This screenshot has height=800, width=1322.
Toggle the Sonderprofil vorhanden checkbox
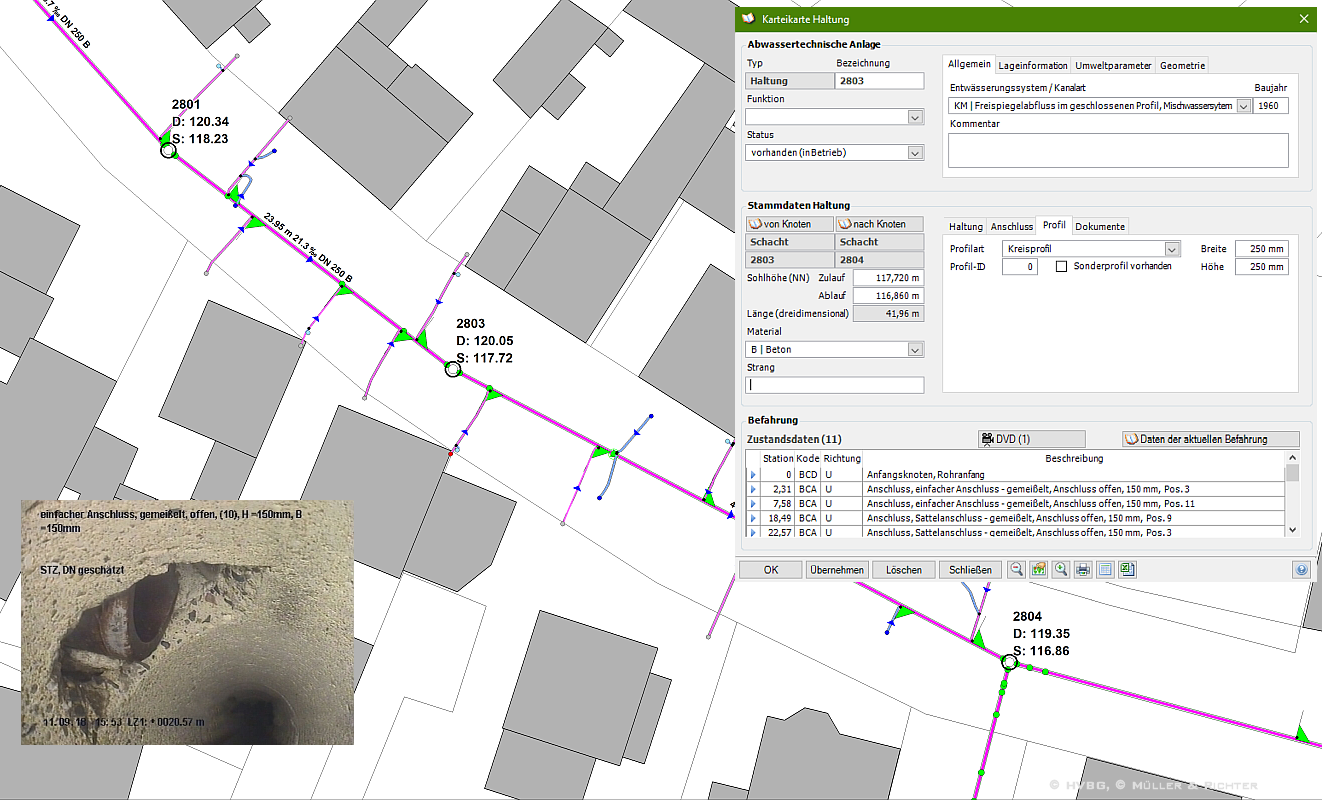pyautogui.click(x=1062, y=267)
